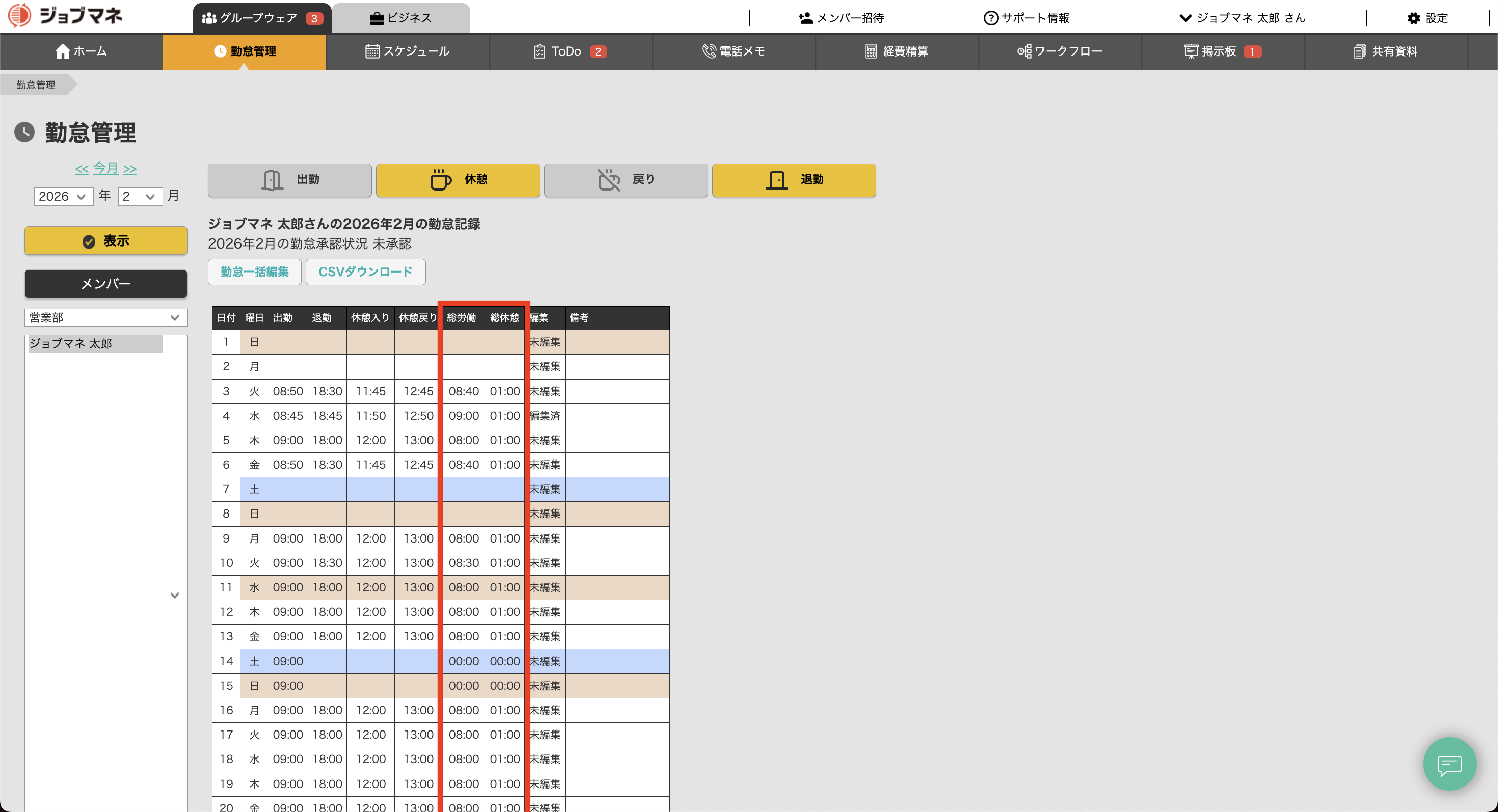Screen dimensions: 1498x812
Task: Click the CSVダウンロード button
Action: click(365, 272)
